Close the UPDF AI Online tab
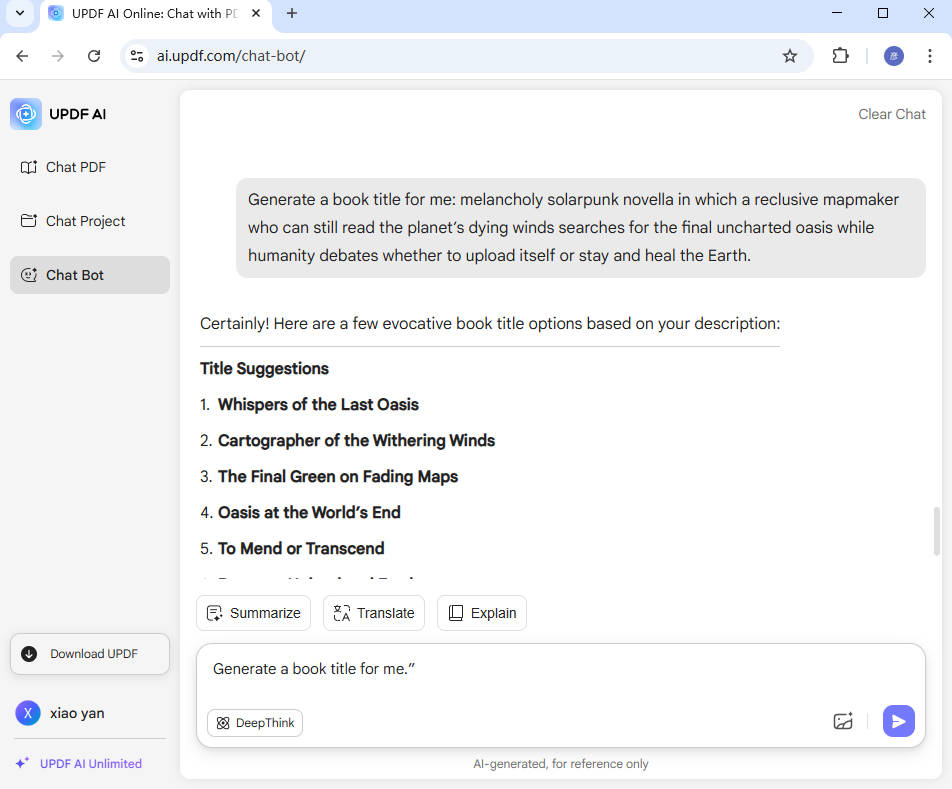Image resolution: width=952 pixels, height=789 pixels. (x=256, y=13)
